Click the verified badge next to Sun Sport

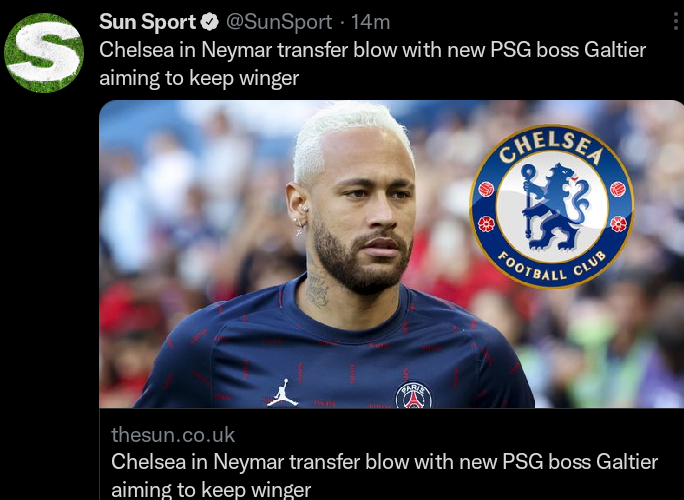pos(210,22)
